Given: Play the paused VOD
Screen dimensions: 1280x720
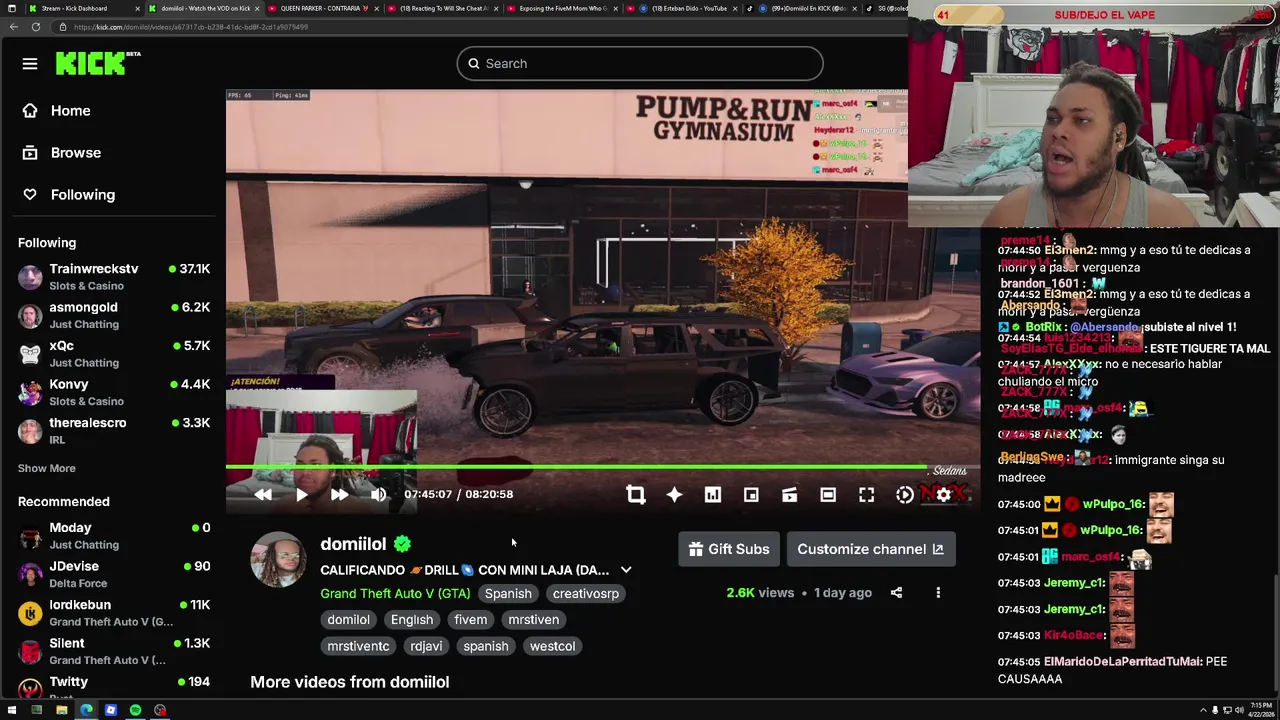Looking at the screenshot, I should [301, 494].
